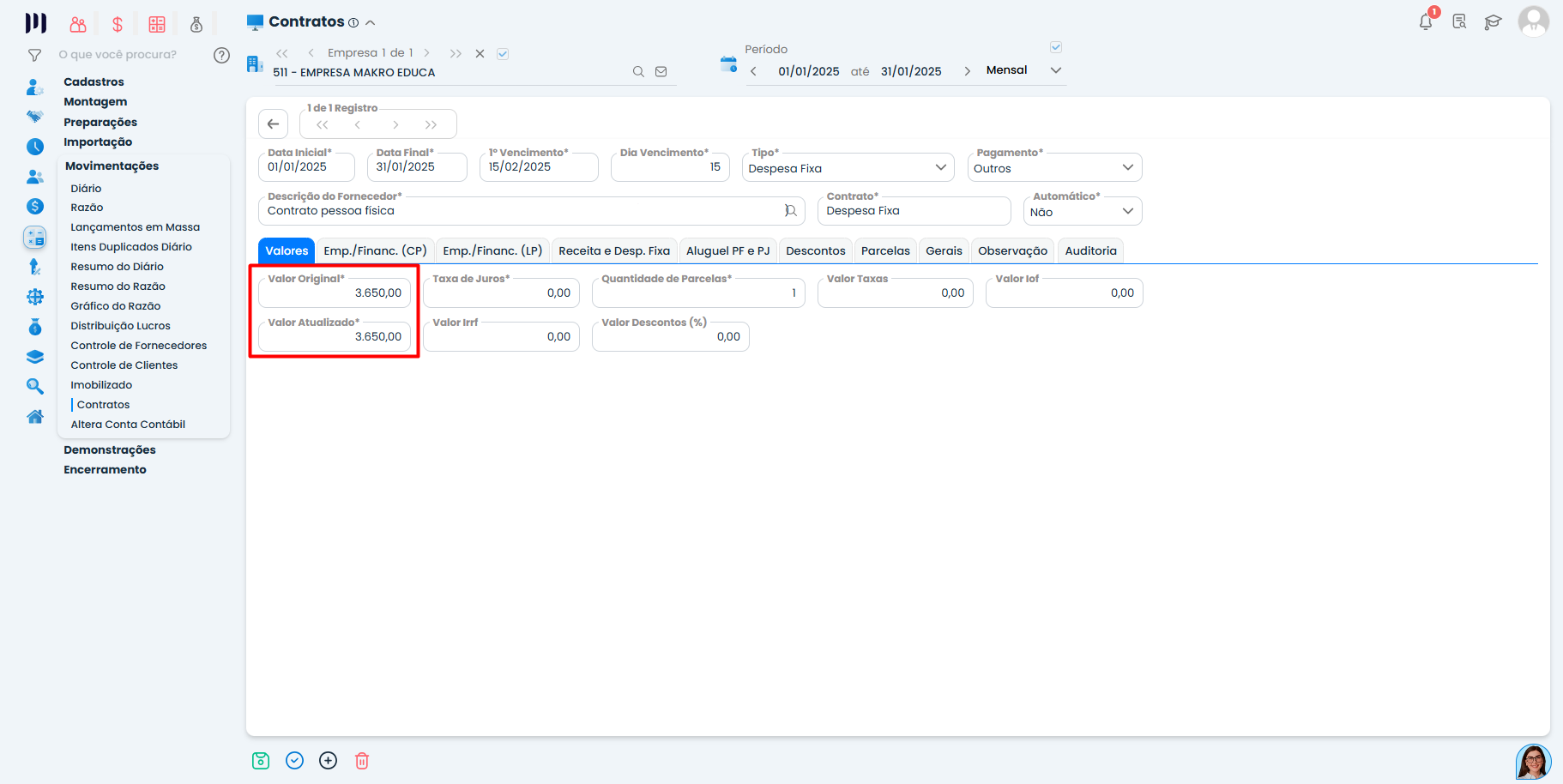The width and height of the screenshot is (1563, 784).
Task: Click the blue confirm checkmark circle icon
Action: tap(294, 761)
